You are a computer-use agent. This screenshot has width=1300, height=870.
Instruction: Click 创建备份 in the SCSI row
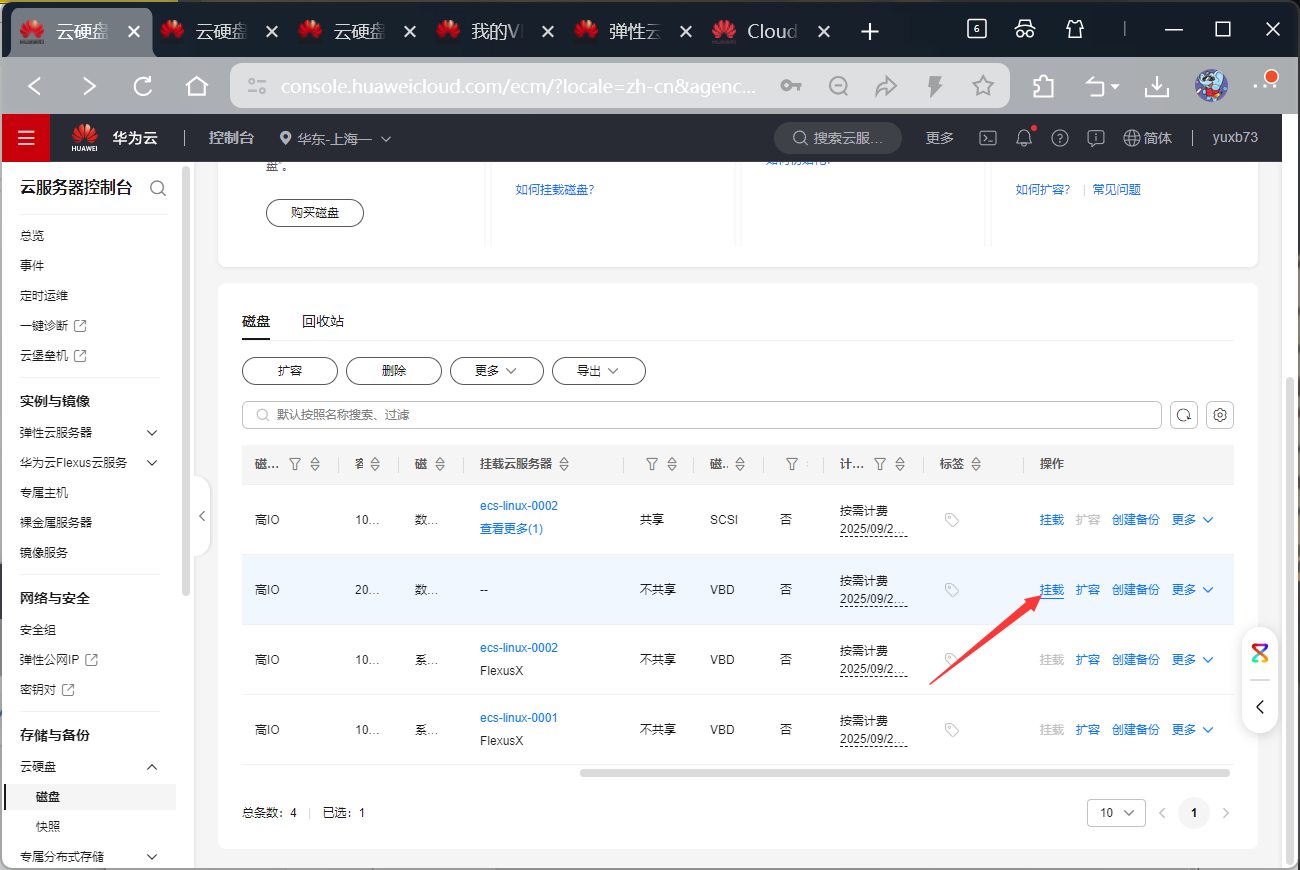point(1136,520)
